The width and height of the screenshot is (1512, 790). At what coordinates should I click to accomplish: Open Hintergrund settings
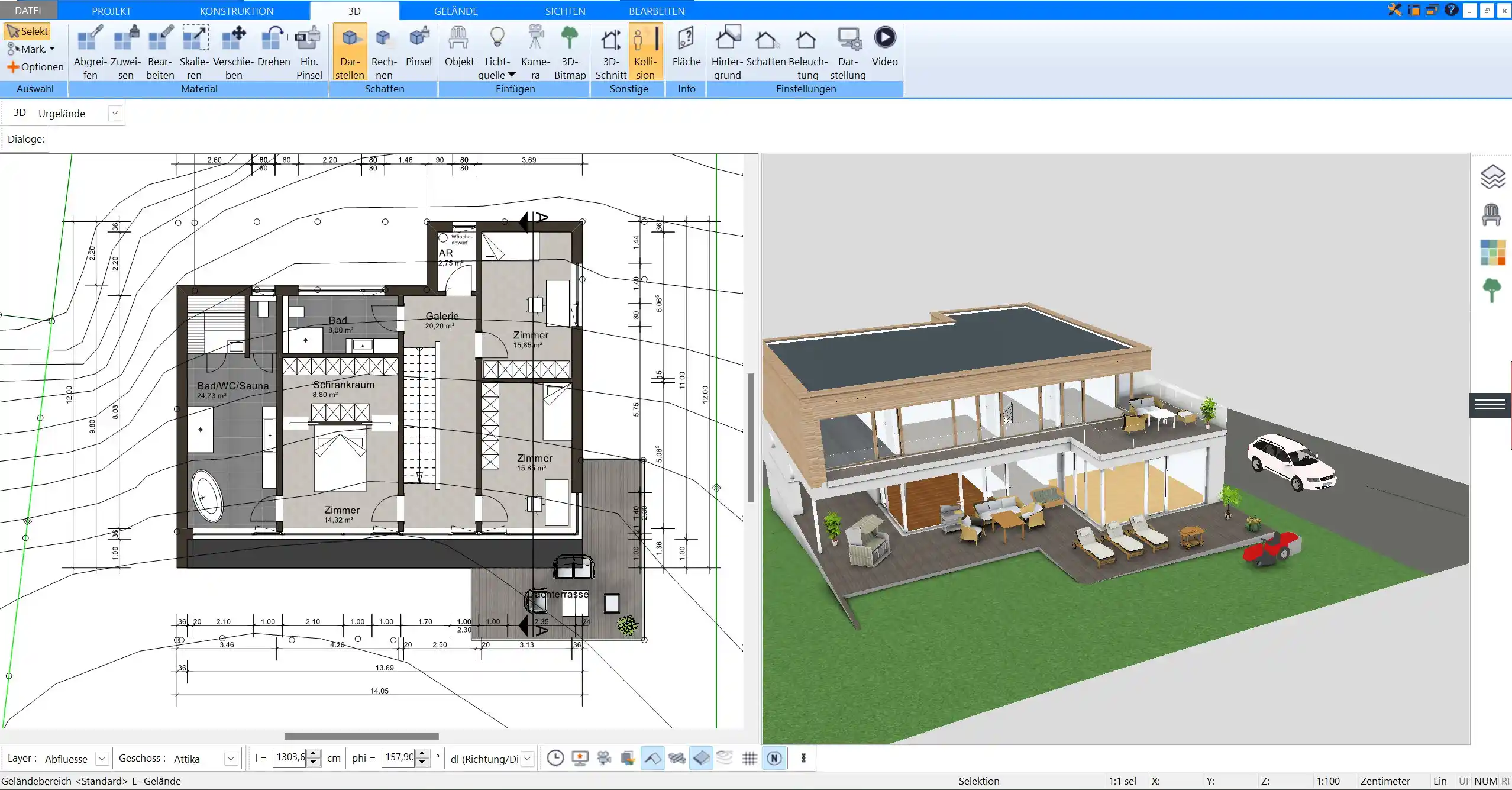[x=727, y=52]
